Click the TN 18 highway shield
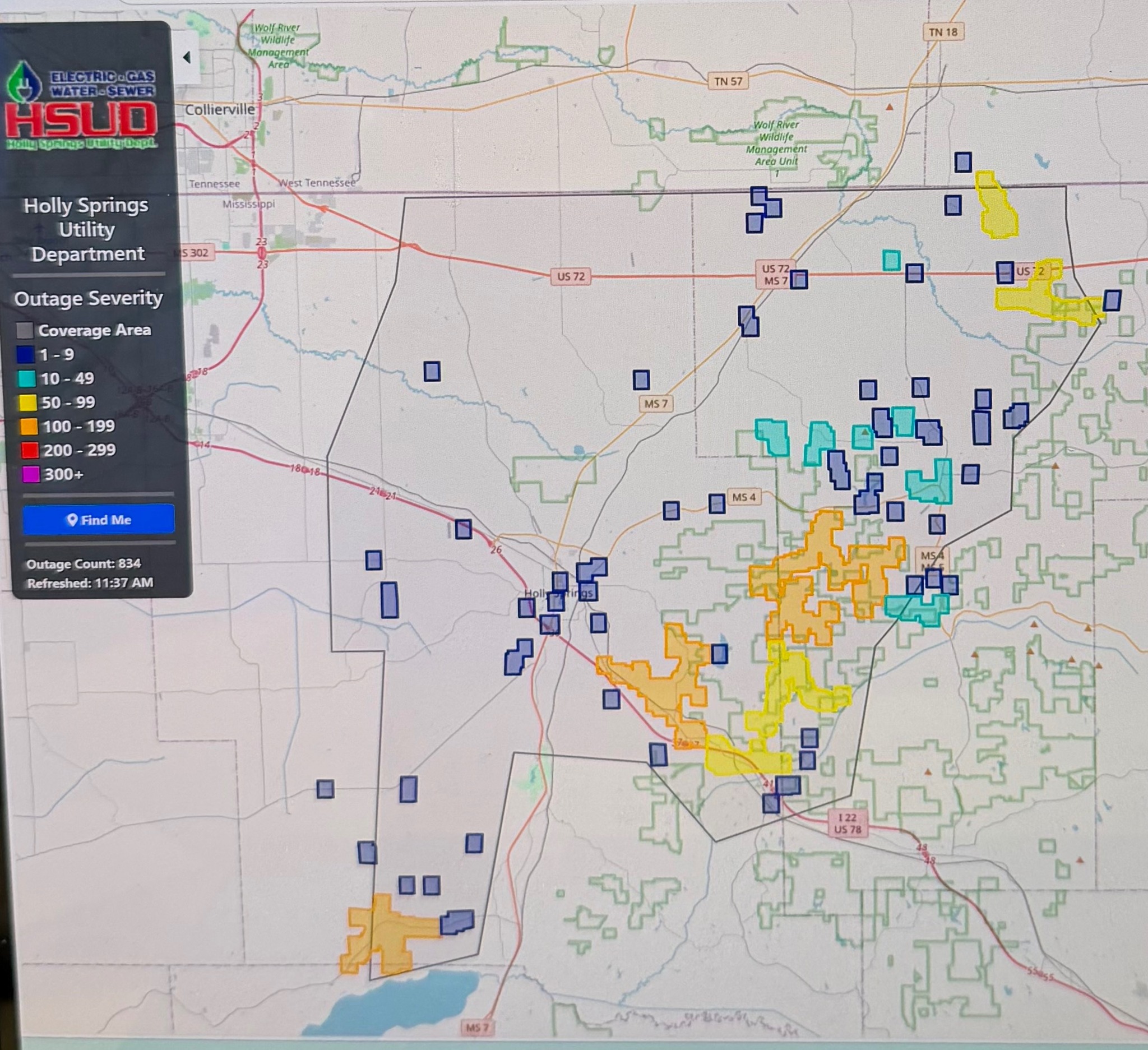Viewport: 1148px width, 1050px height. pos(943,33)
